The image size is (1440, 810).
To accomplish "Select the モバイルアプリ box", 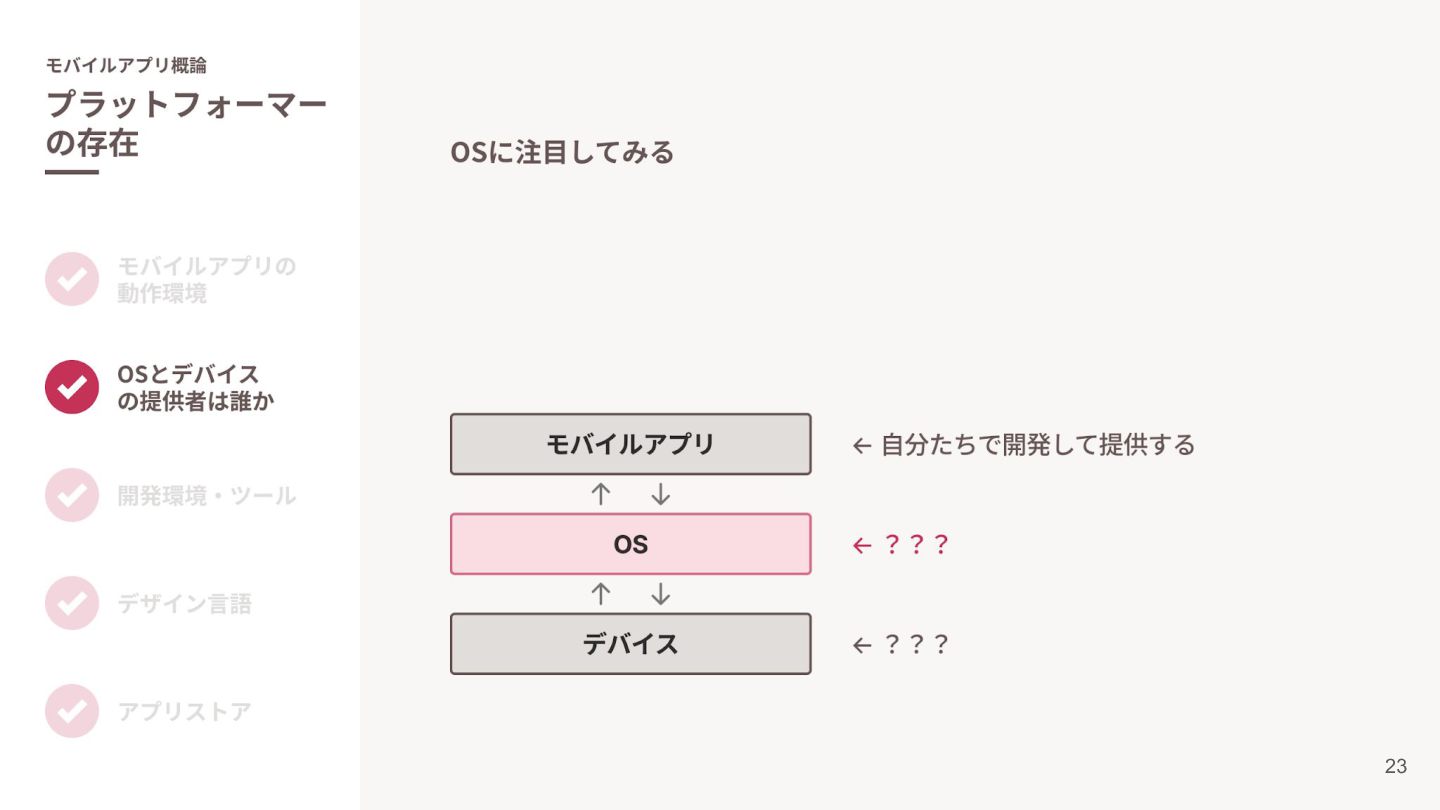I will click(x=631, y=444).
